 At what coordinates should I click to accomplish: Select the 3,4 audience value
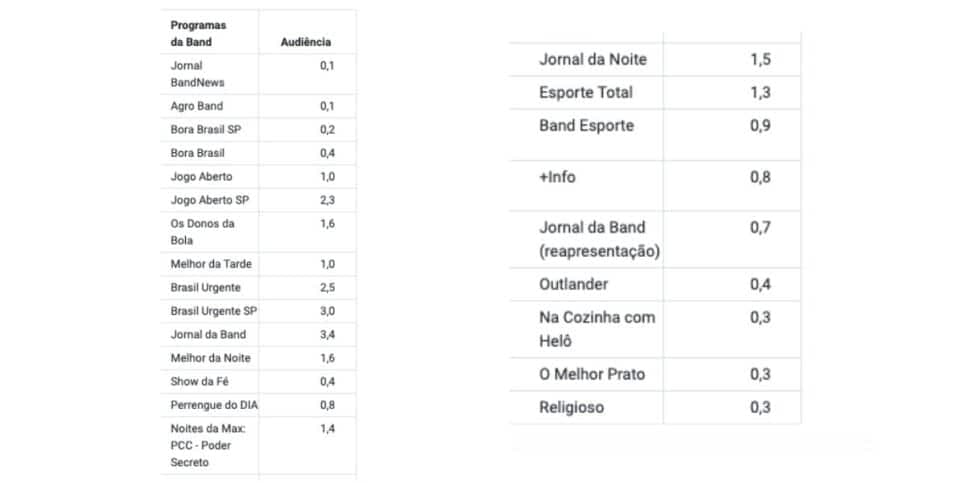pyautogui.click(x=328, y=335)
